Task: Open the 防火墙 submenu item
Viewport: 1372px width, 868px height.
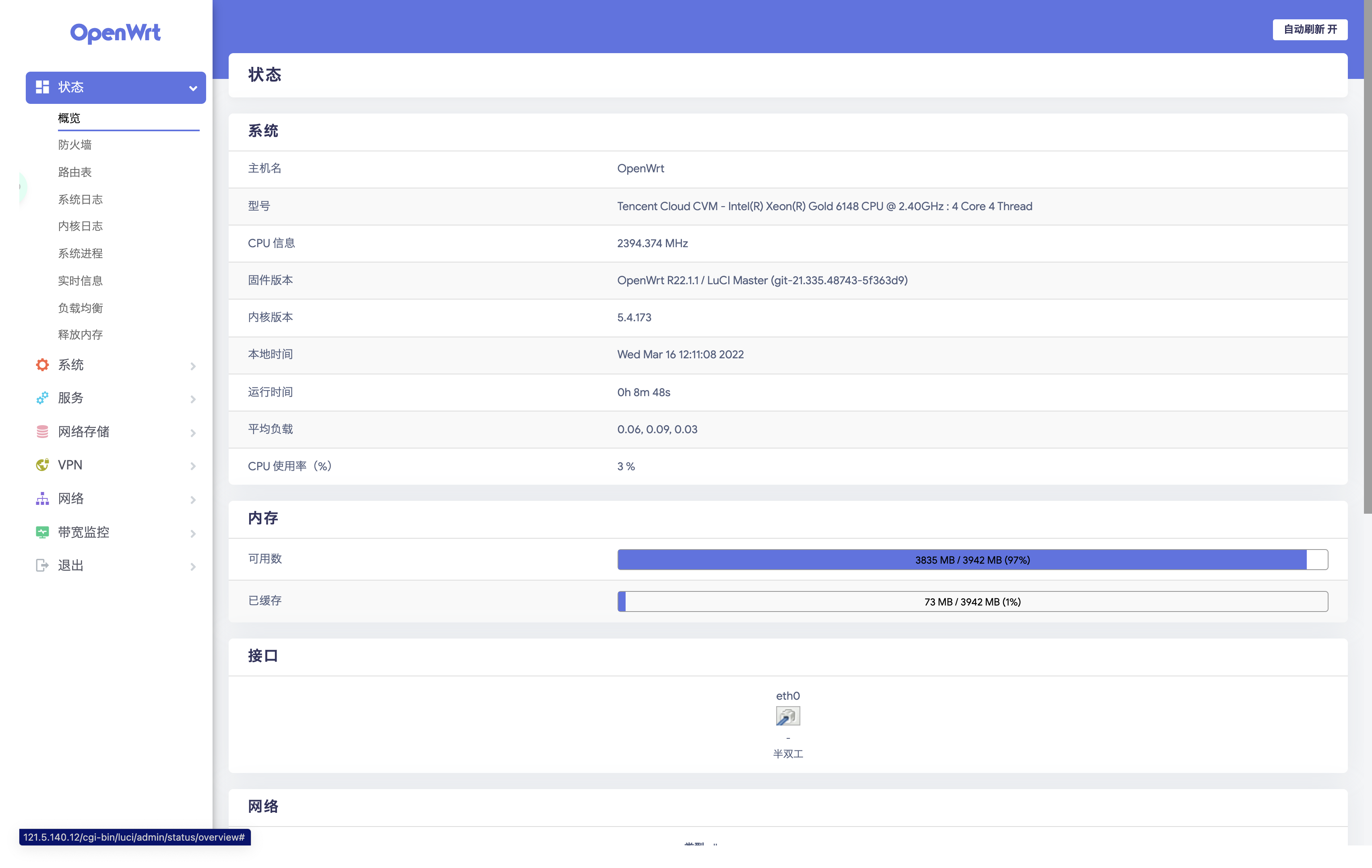Action: pos(74,145)
